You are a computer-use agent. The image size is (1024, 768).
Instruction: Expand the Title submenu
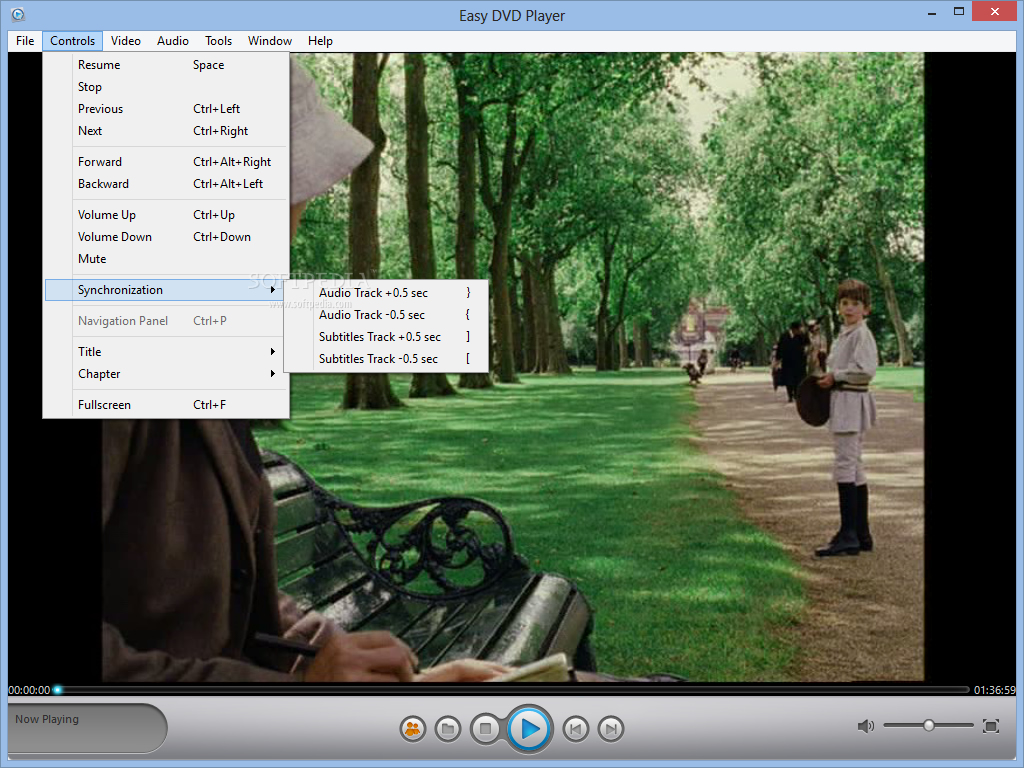click(x=167, y=352)
